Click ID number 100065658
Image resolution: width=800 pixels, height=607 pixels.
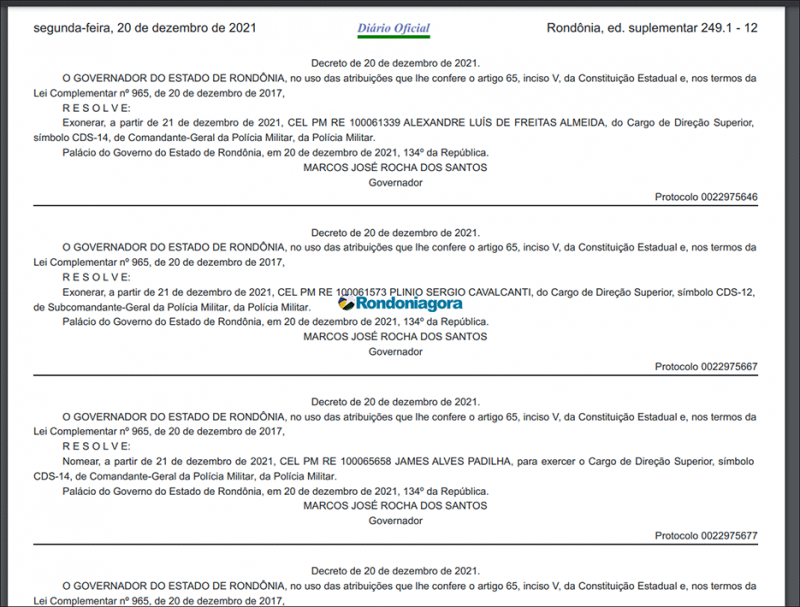(x=366, y=462)
